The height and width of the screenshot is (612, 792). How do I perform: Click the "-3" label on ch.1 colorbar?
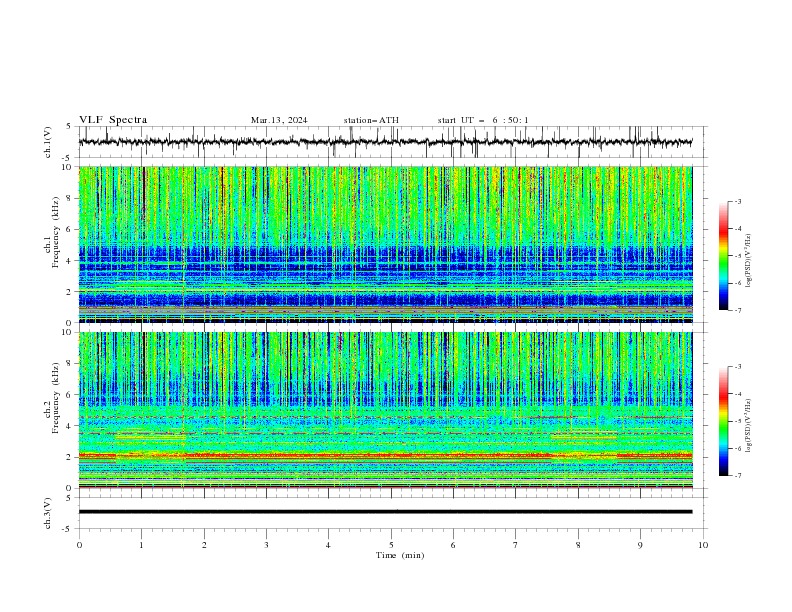pos(737,201)
